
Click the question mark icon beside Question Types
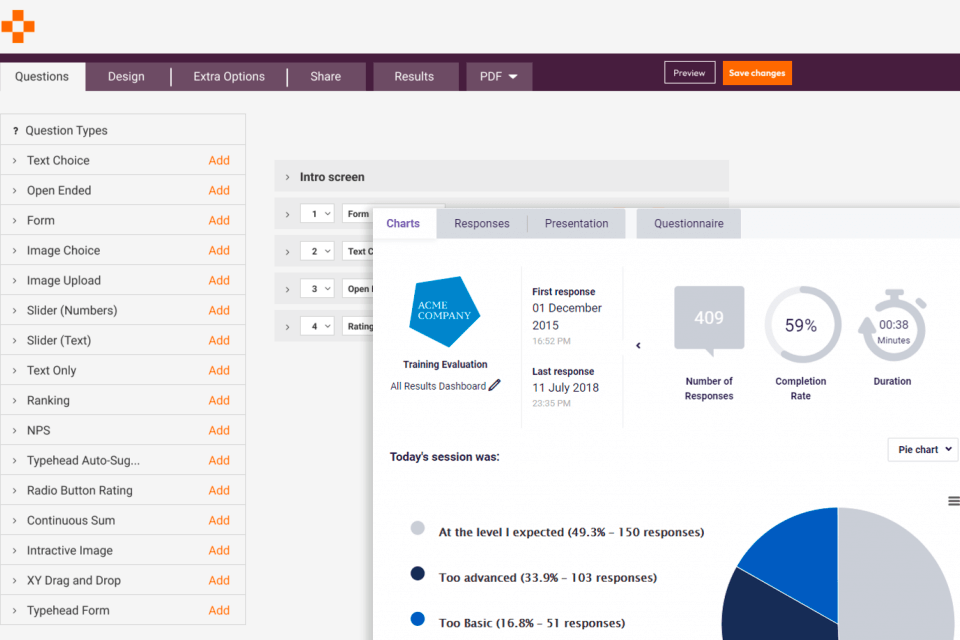click(15, 130)
